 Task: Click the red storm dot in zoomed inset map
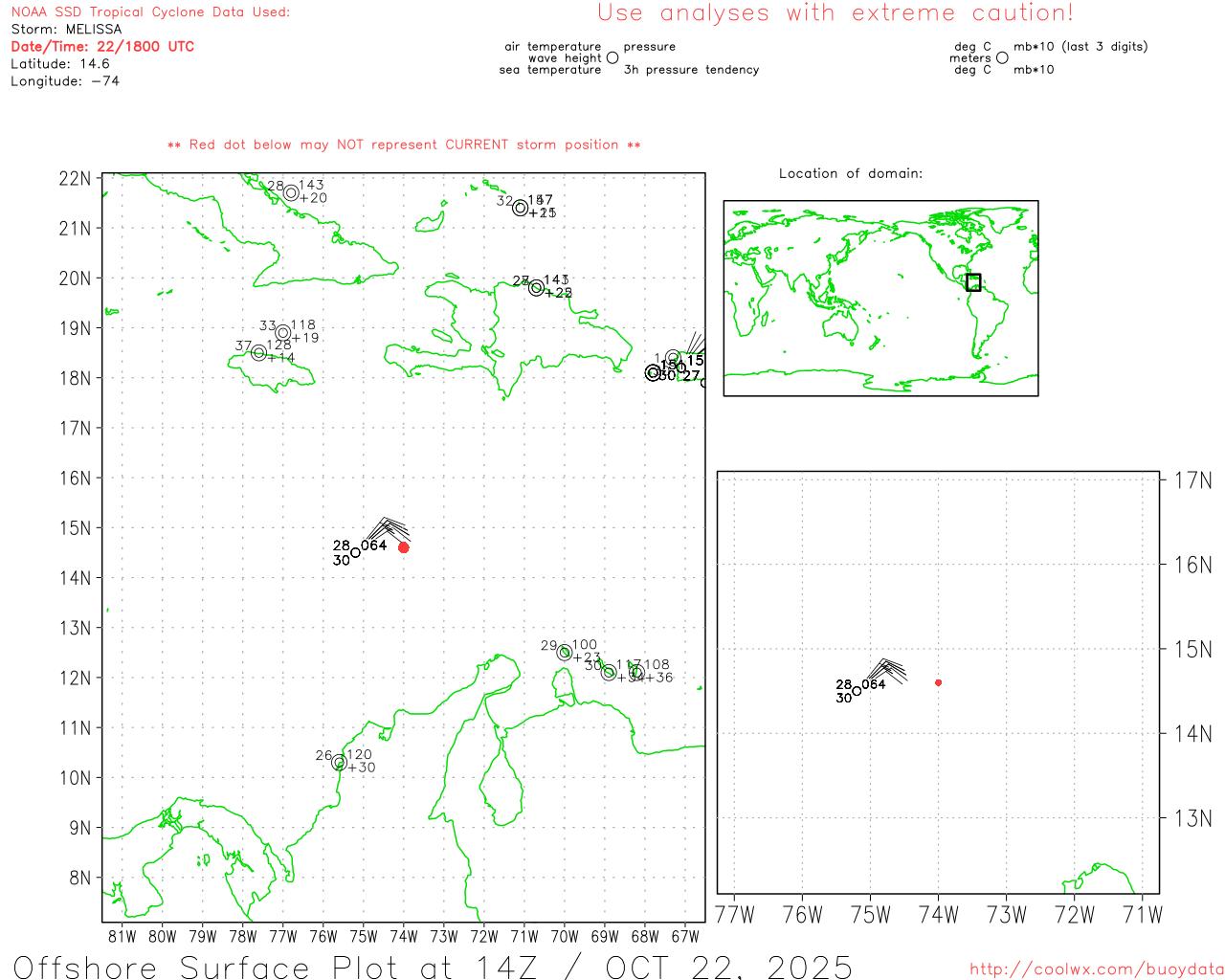(939, 682)
